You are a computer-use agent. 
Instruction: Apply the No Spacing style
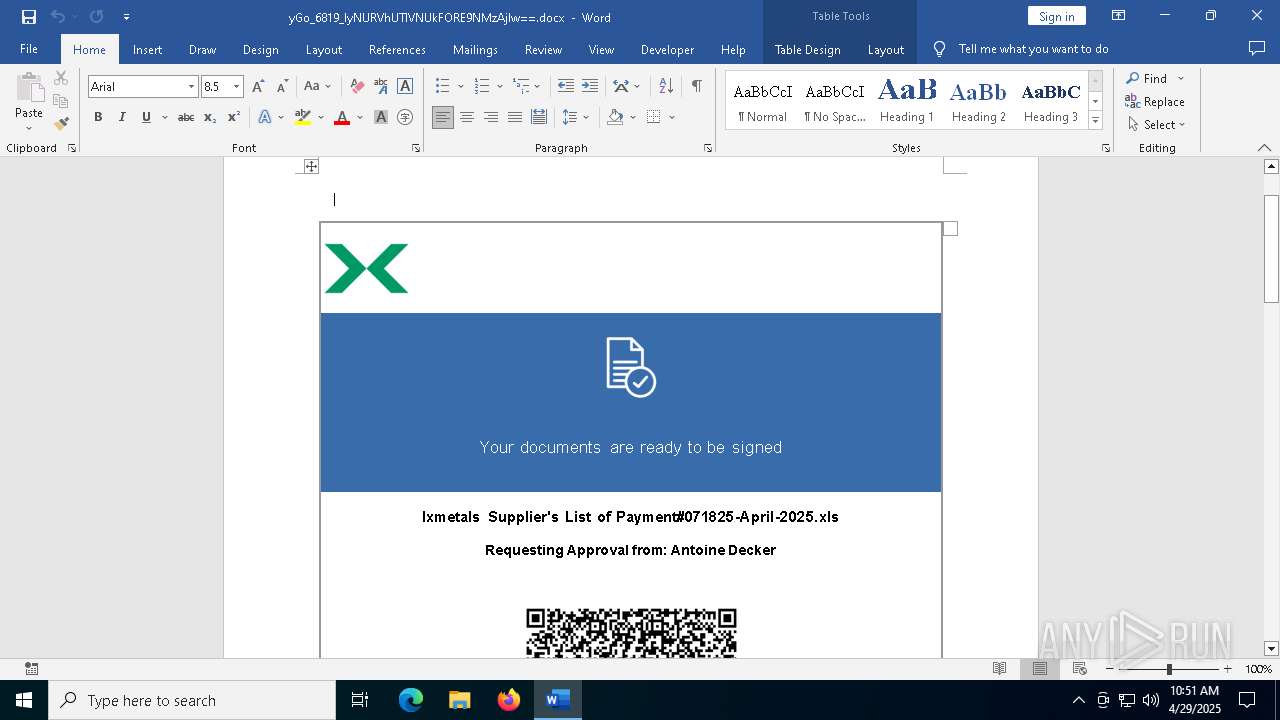tap(835, 101)
